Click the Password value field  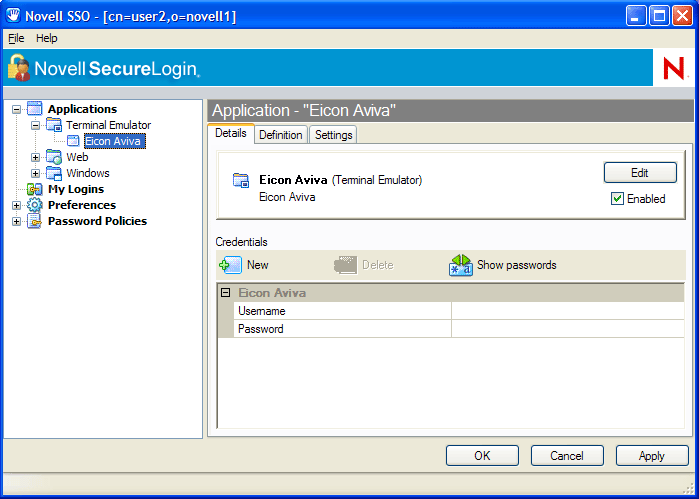pos(567,329)
